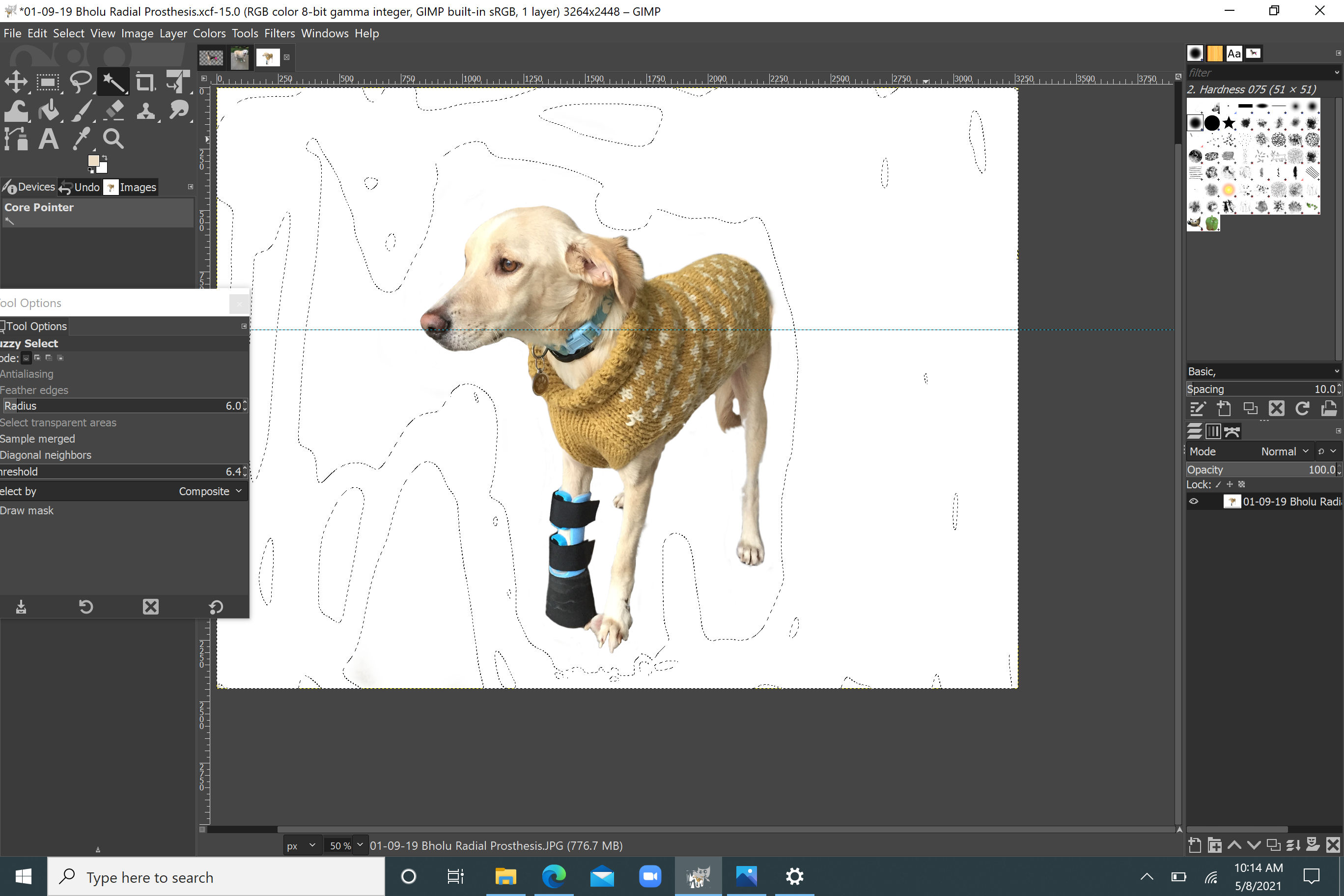Open Zoom app from taskbar

tap(650, 876)
